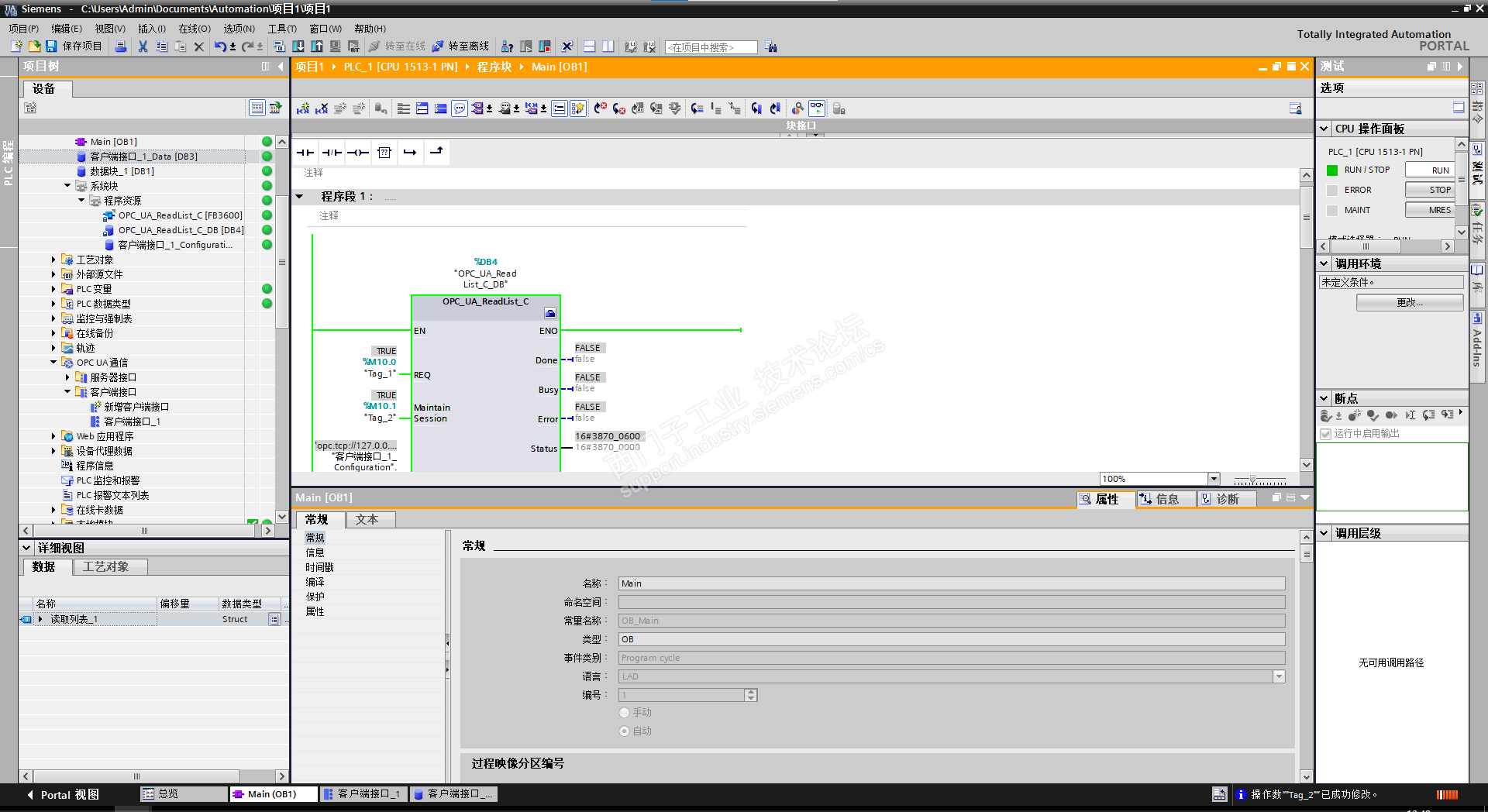This screenshot has width=1488, height=812.
Task: Click the 更改... button
Action: point(1410,303)
